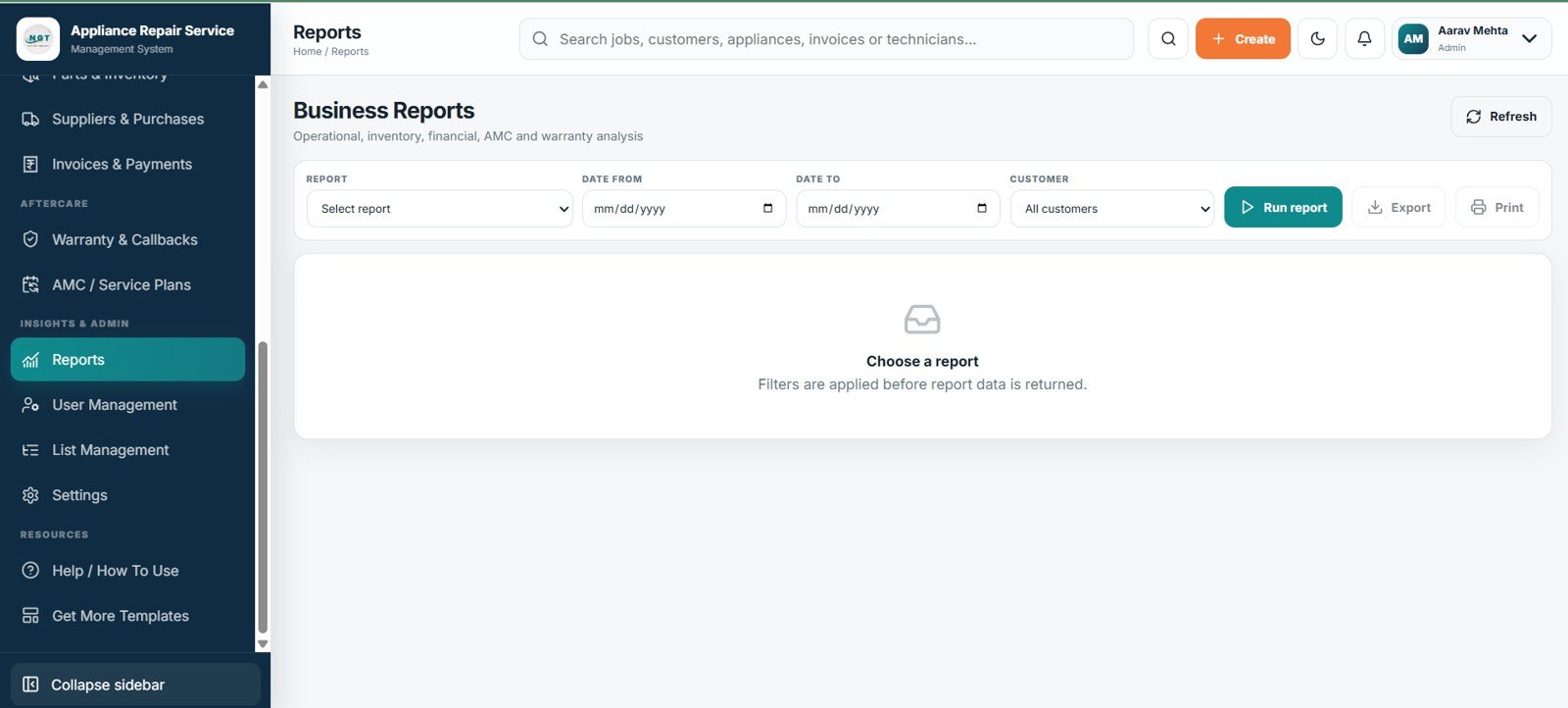Open Invoices & Payments page

(127, 164)
